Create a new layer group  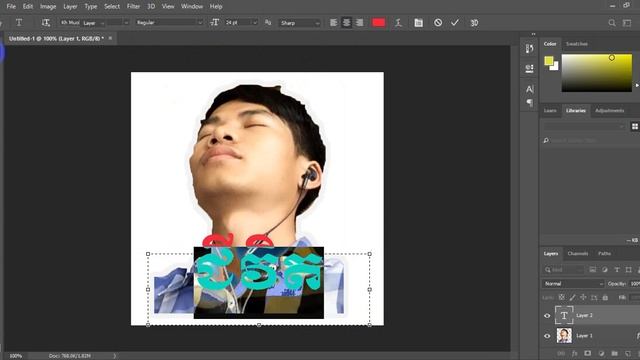pos(614,353)
